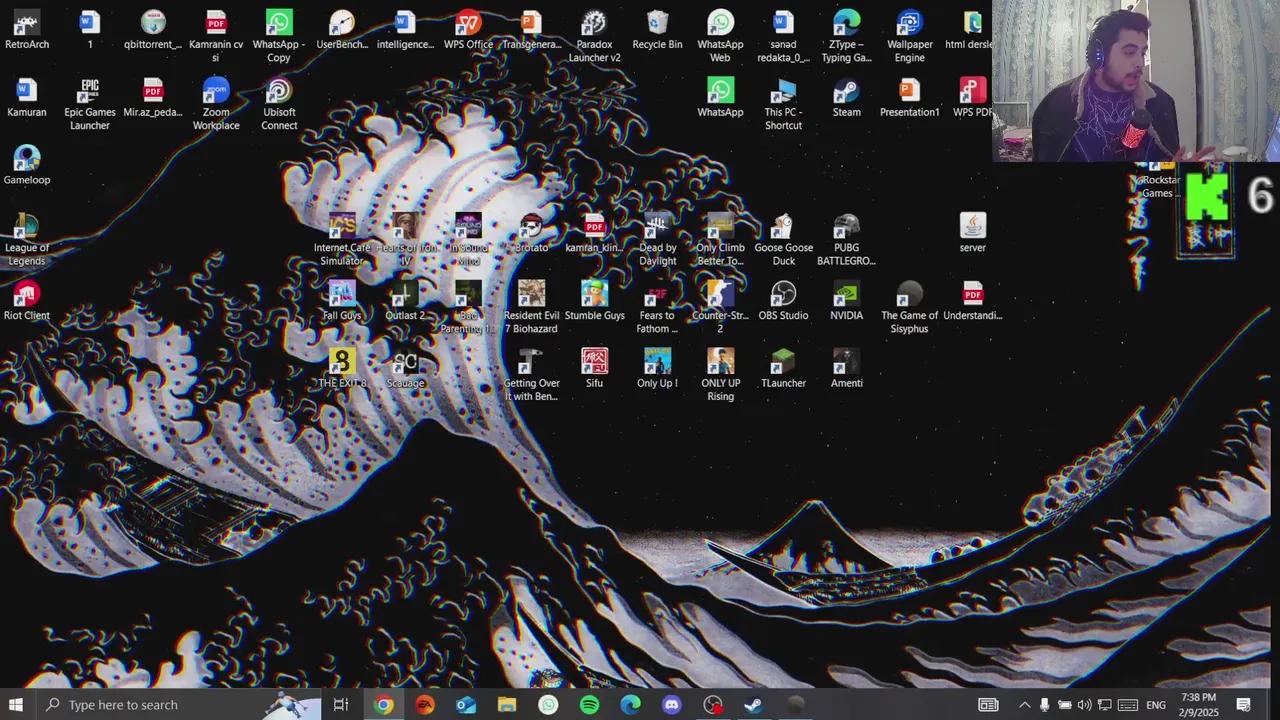This screenshot has height=720, width=1280.
Task: Open the Presentation1 file
Action: pyautogui.click(x=909, y=98)
